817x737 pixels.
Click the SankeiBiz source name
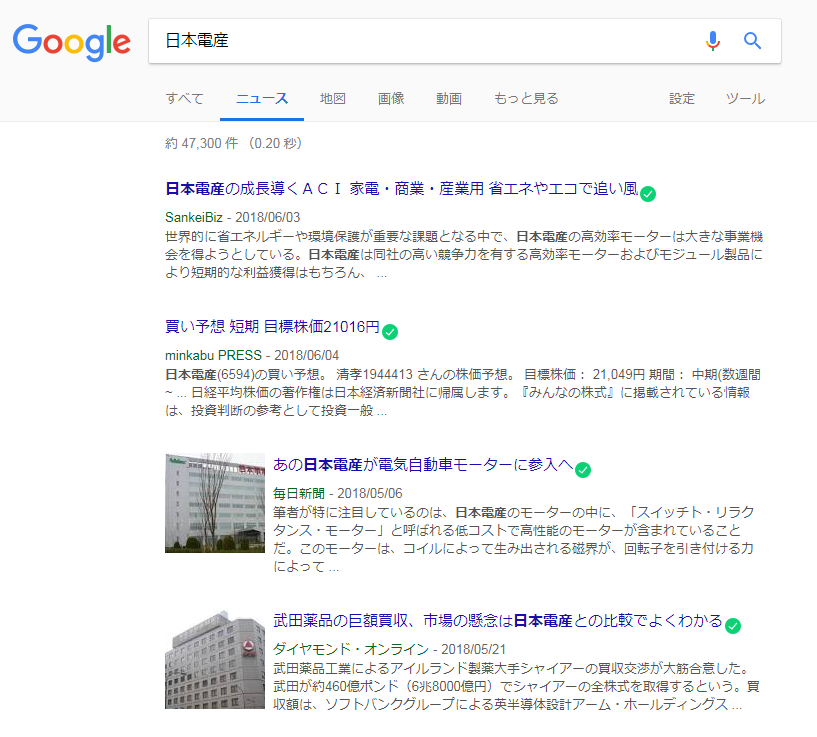pos(193,217)
